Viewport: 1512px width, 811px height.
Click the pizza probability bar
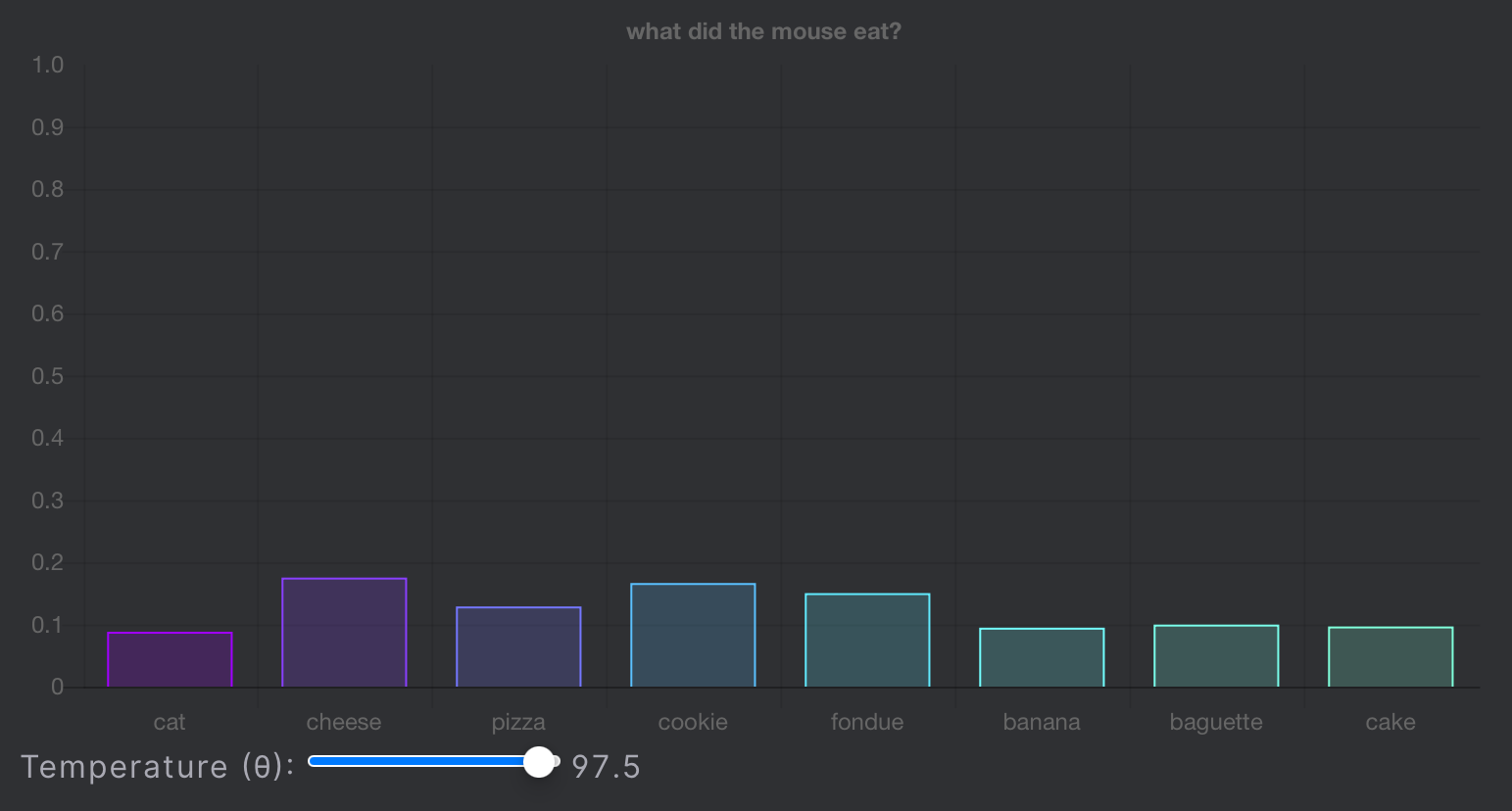[x=518, y=647]
